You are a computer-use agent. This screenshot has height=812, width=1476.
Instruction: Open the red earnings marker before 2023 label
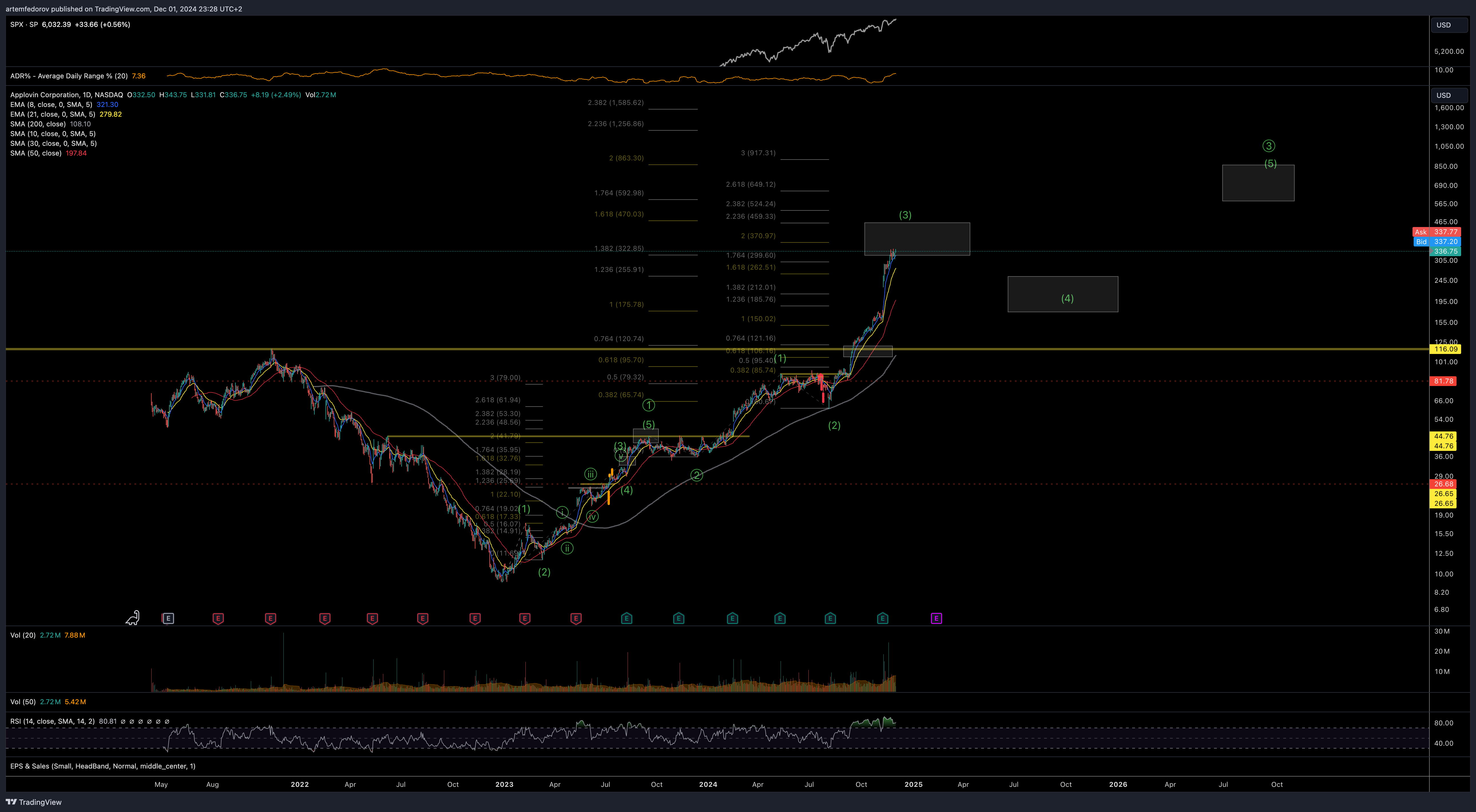(475, 618)
